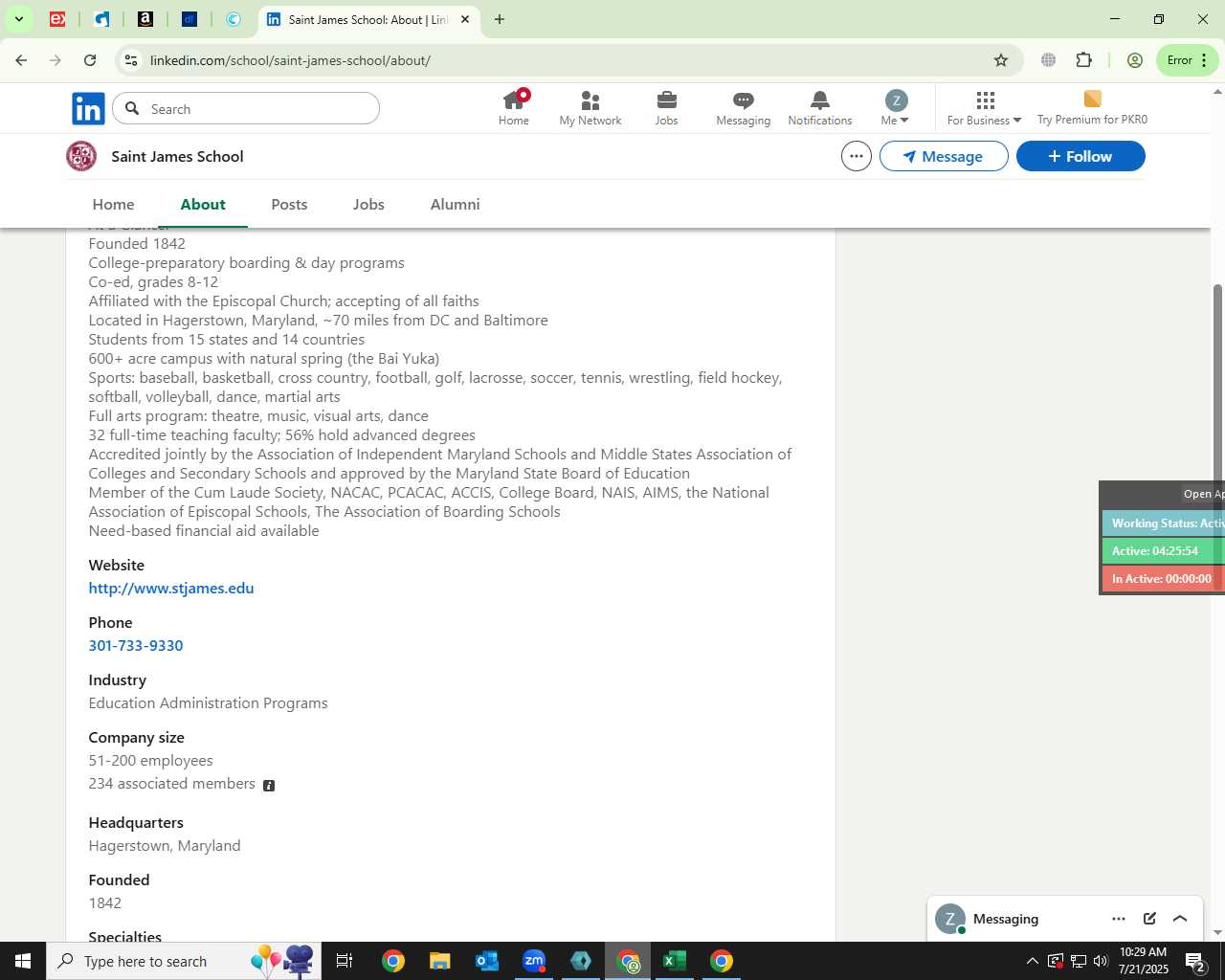This screenshot has height=980, width=1225.
Task: Click the messaging overlay ellipsis icon
Action: (x=1119, y=919)
